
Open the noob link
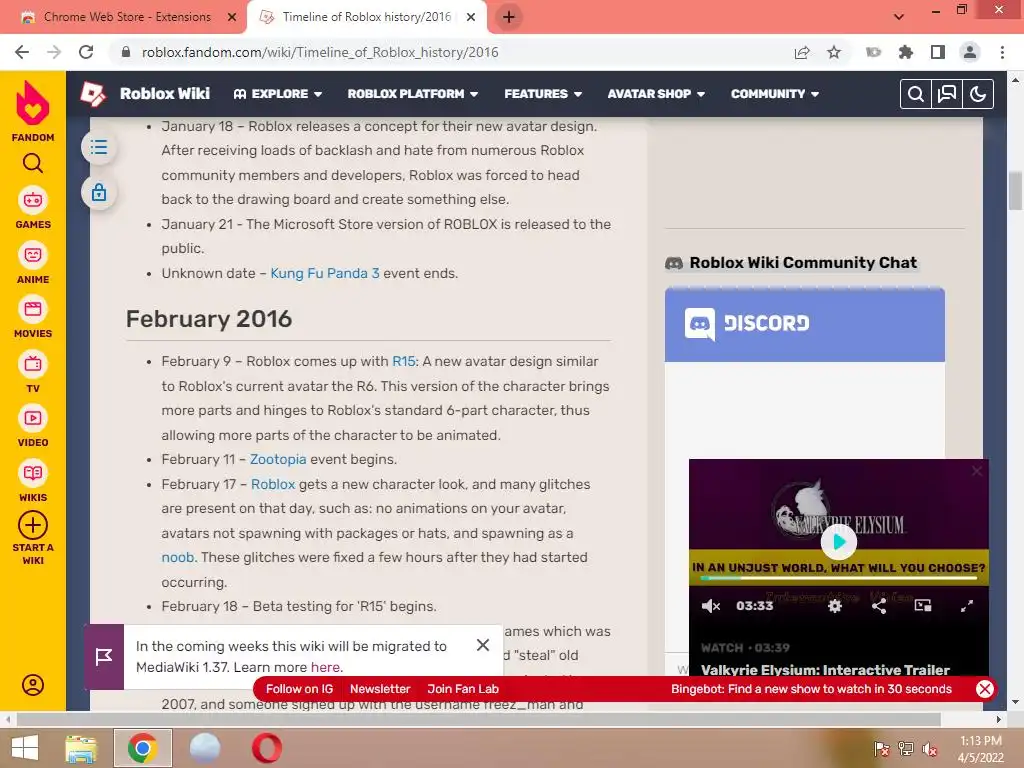click(178, 557)
